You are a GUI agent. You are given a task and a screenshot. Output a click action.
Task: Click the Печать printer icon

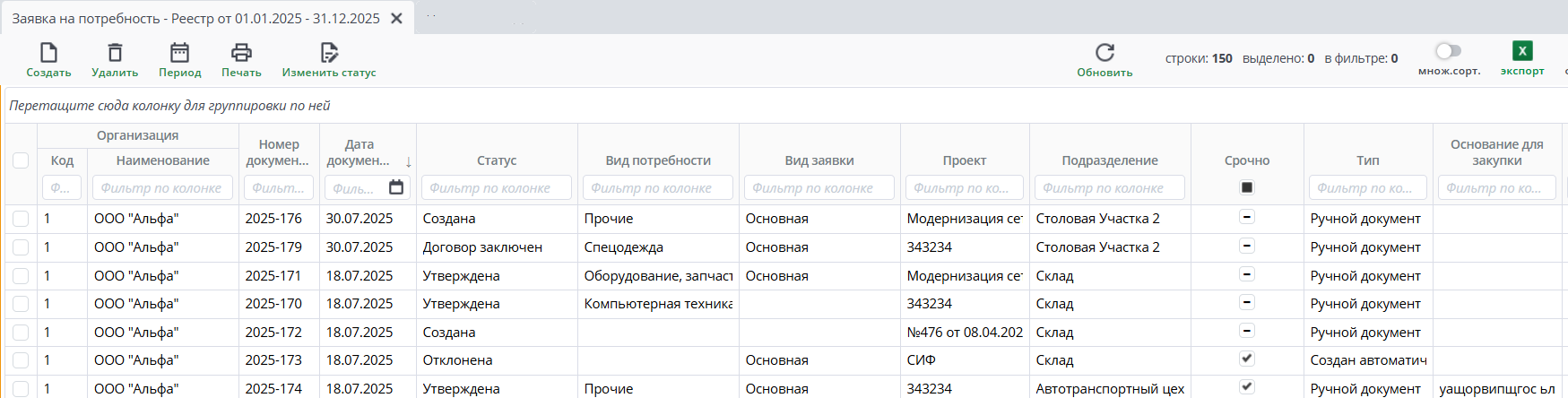[241, 53]
